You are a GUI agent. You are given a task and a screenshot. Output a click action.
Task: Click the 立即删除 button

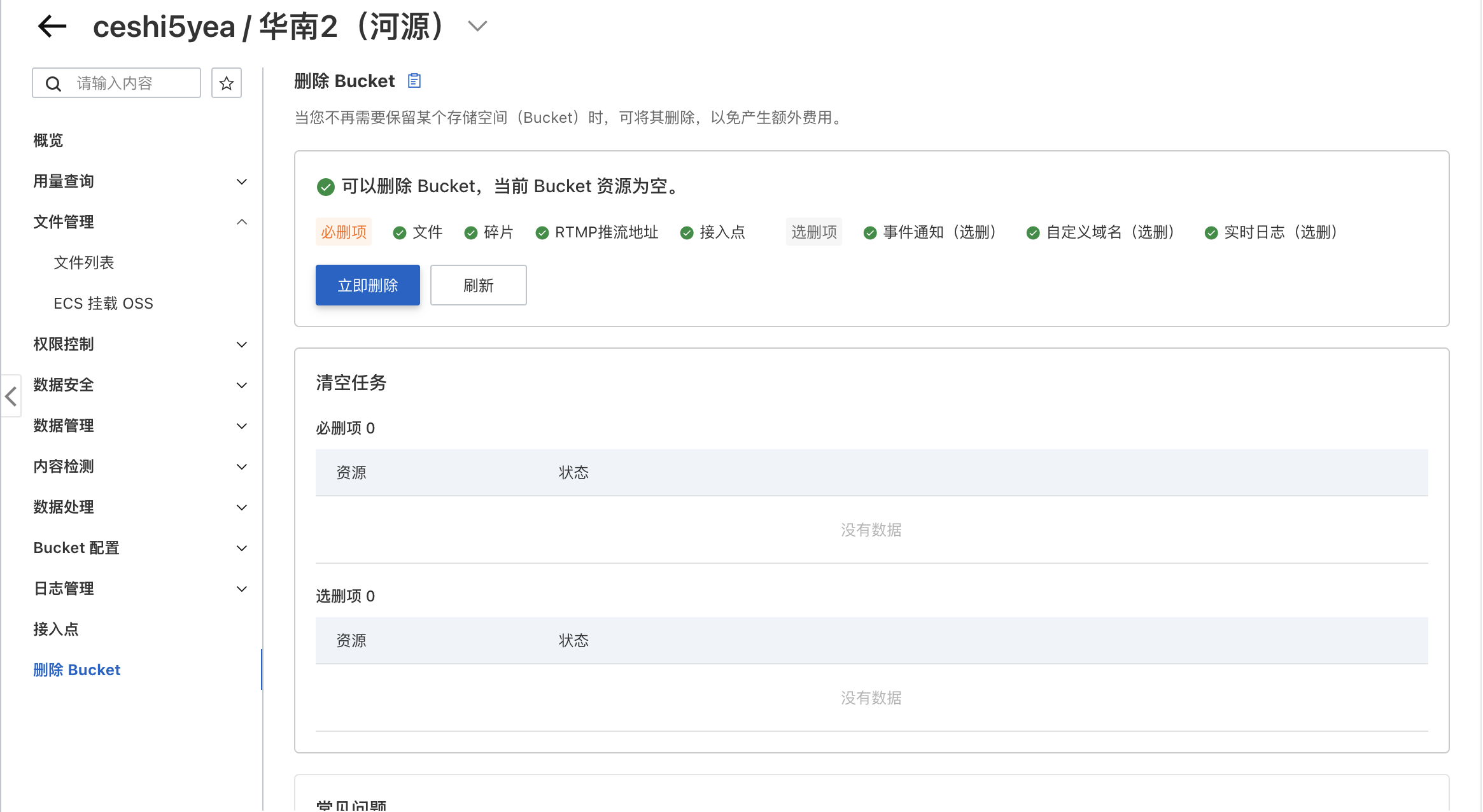point(367,285)
